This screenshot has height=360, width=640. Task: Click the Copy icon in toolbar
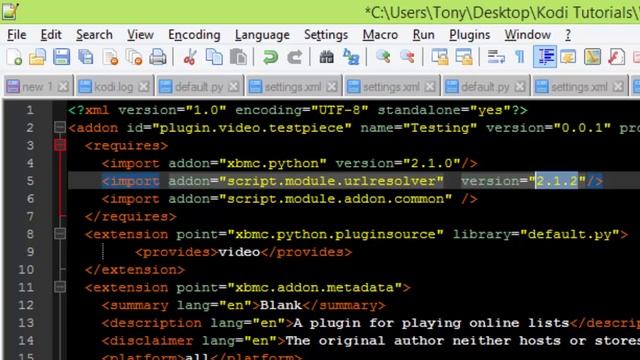(214, 57)
